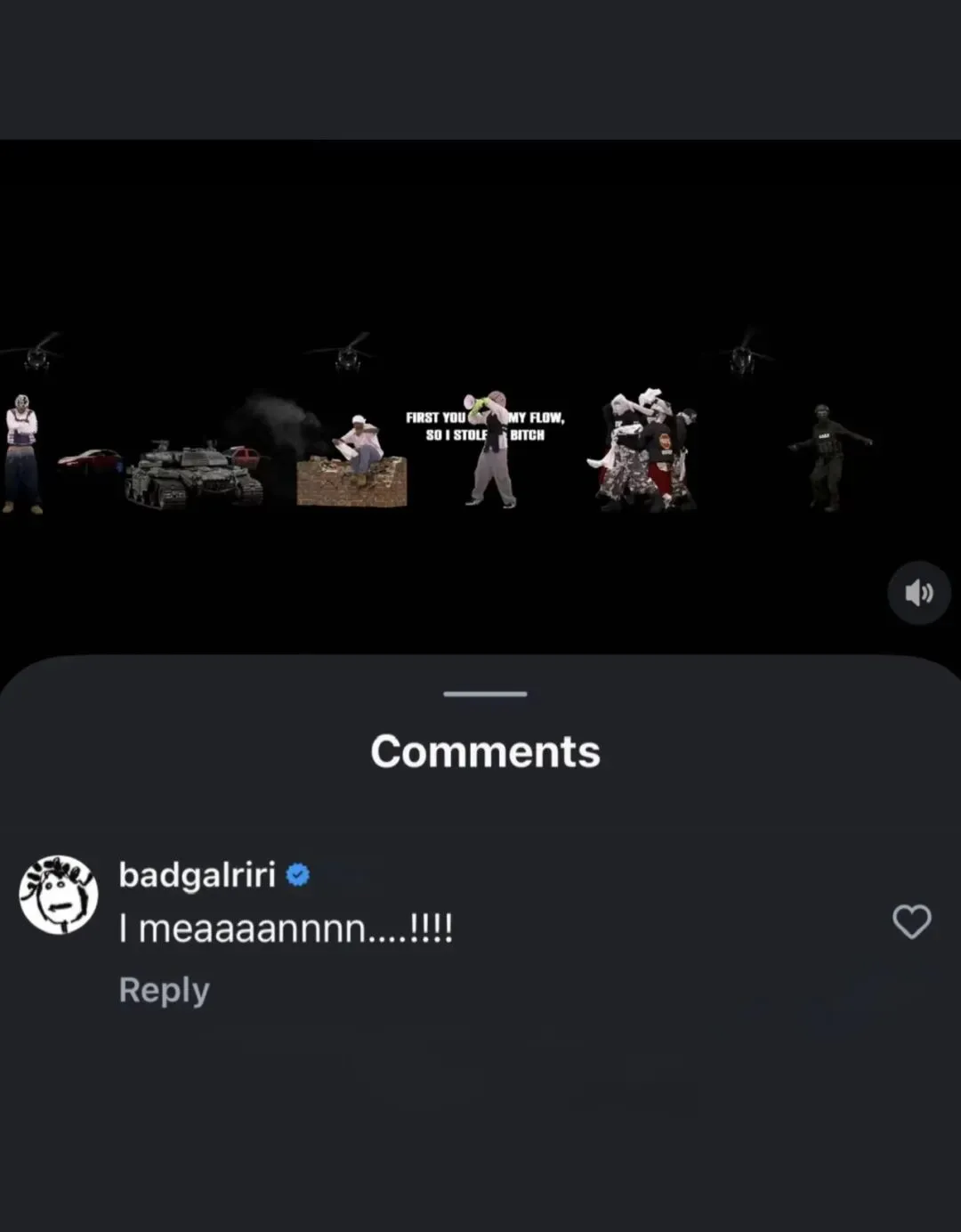This screenshot has height=1232, width=961.
Task: Click the military tank in the video
Action: pos(193,474)
